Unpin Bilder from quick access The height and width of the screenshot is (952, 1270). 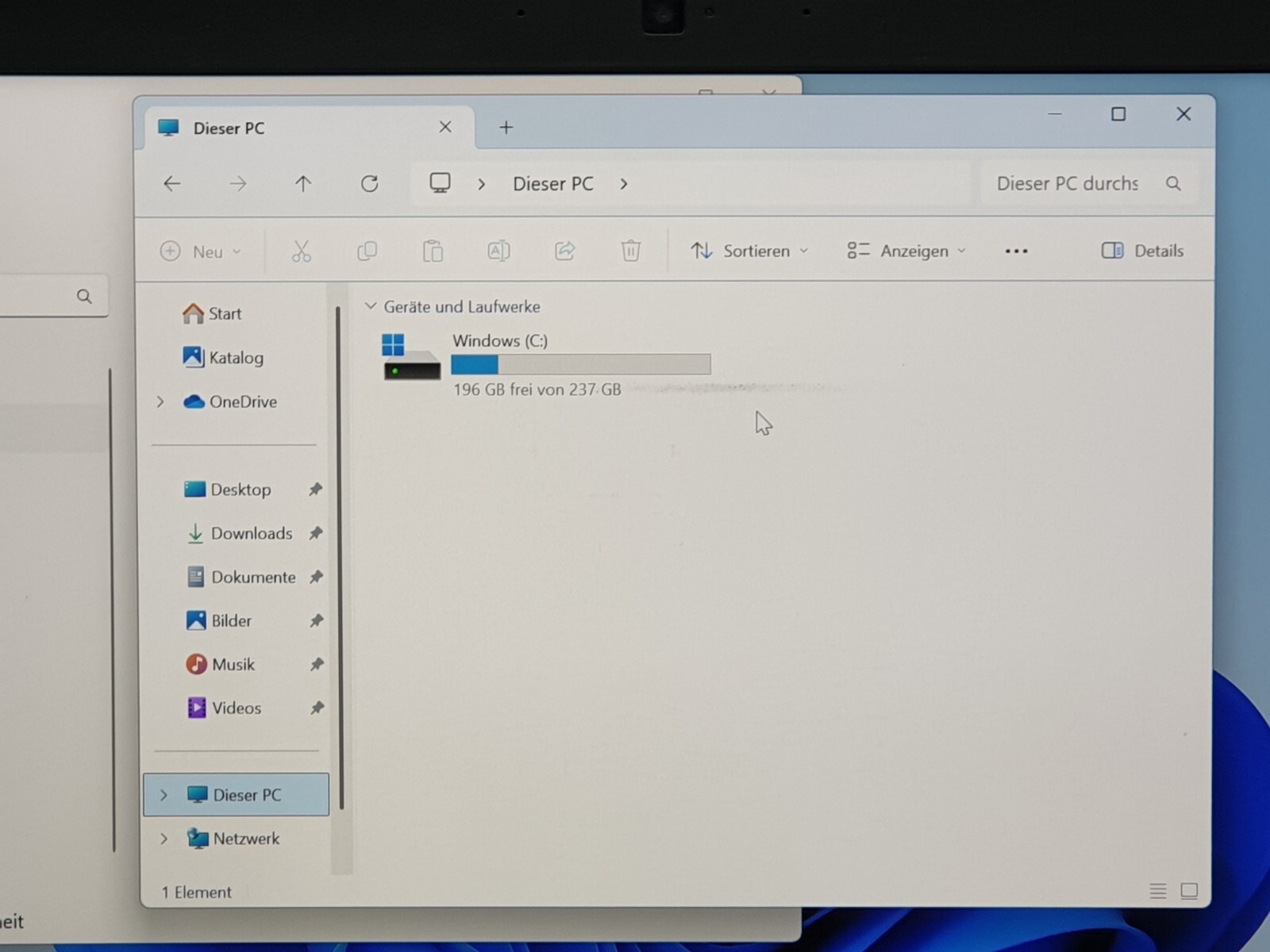click(x=317, y=620)
